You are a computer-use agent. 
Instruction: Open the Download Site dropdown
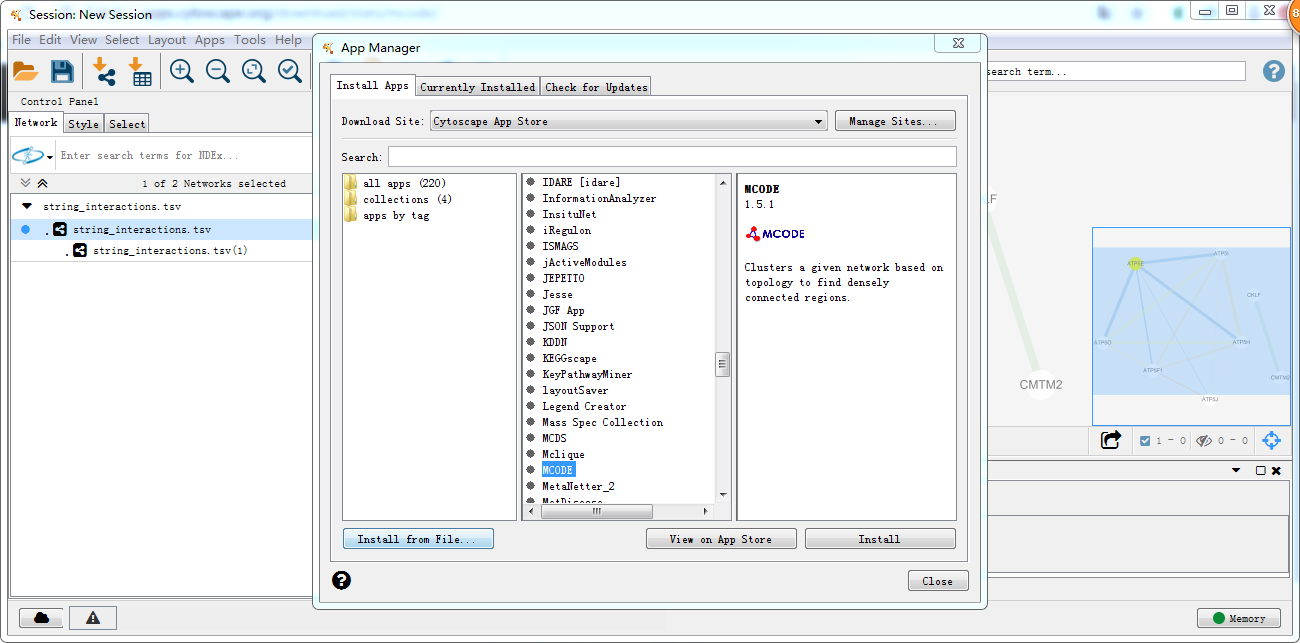click(x=818, y=120)
